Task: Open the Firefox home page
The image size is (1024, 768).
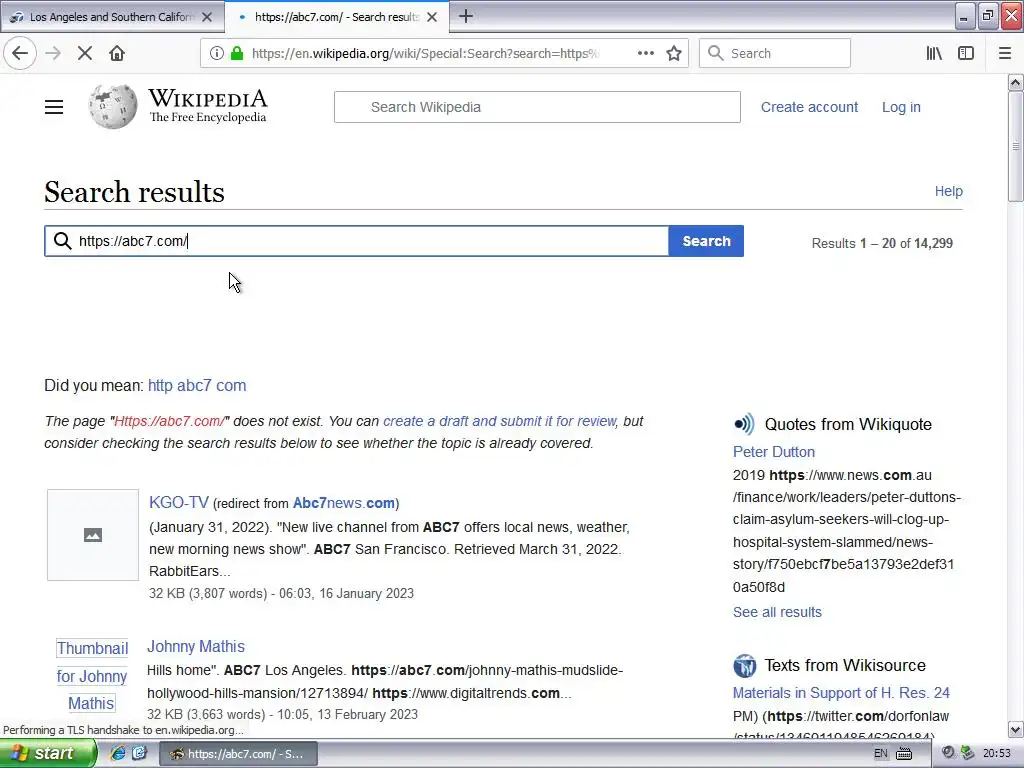Action: 117,53
